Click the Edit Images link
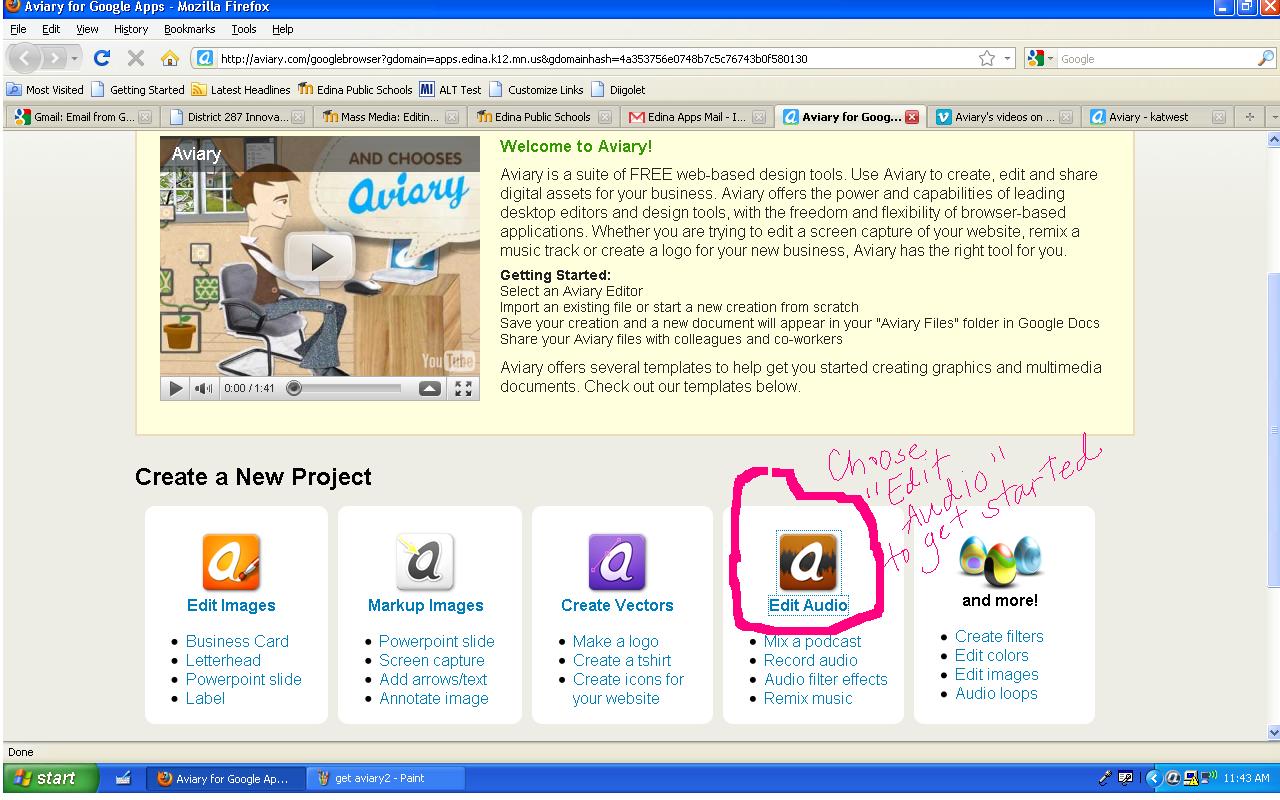The width and height of the screenshot is (1280, 800). (231, 605)
